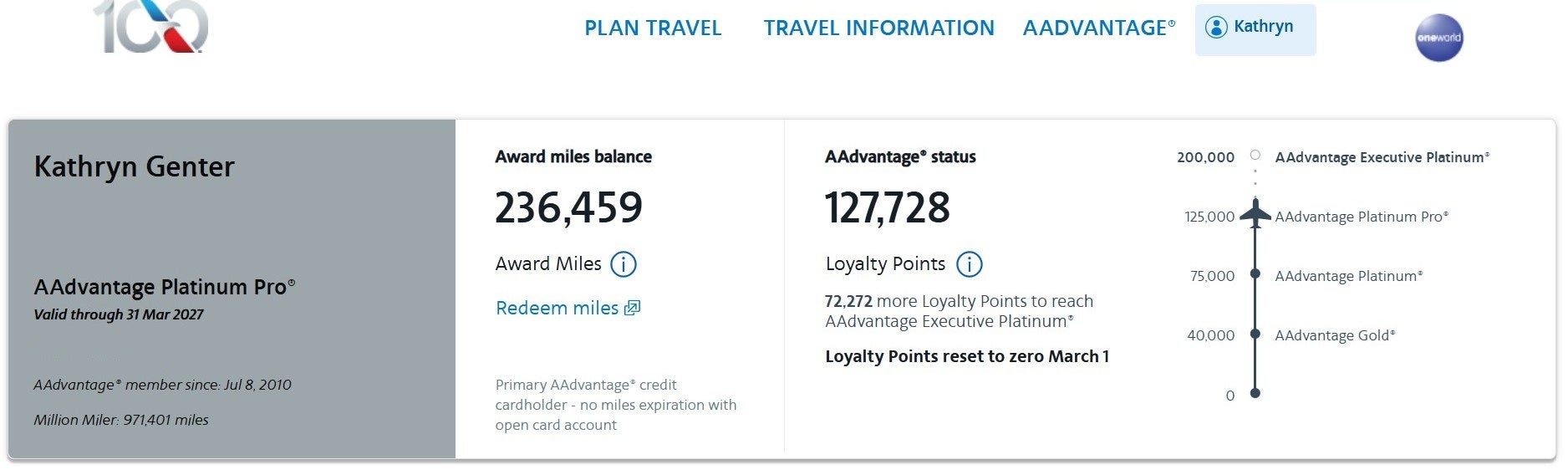Click the Kathryn profile avatar icon
The width and height of the screenshot is (1568, 475).
click(1215, 28)
